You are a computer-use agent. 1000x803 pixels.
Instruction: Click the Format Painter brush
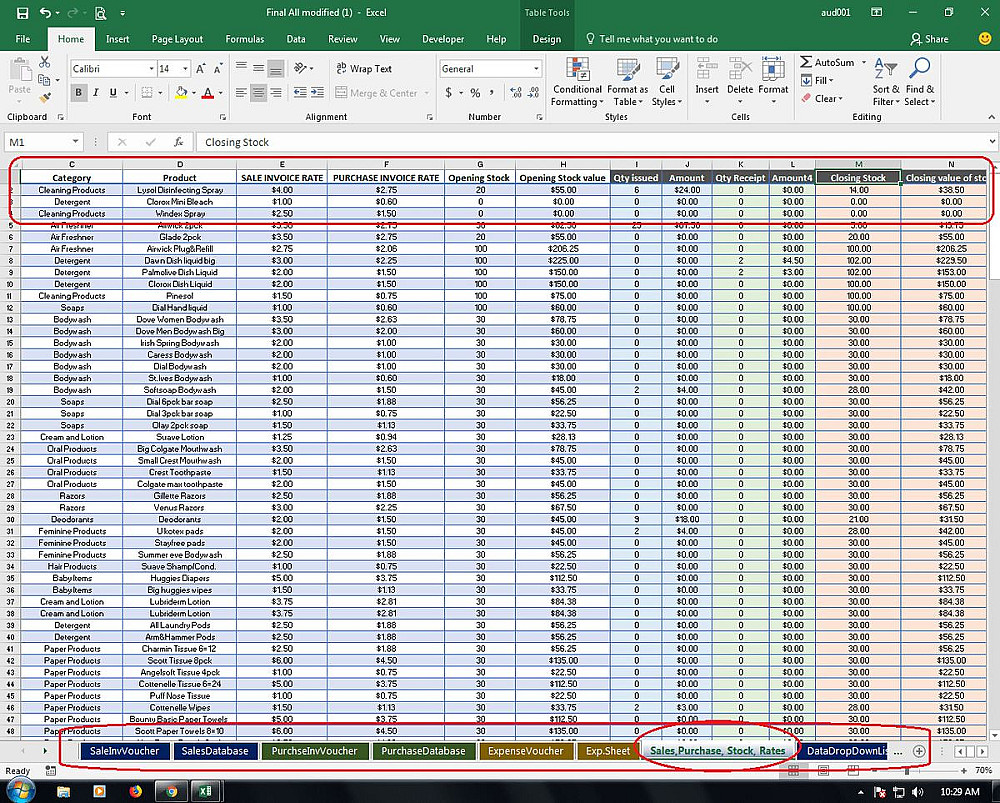click(44, 98)
